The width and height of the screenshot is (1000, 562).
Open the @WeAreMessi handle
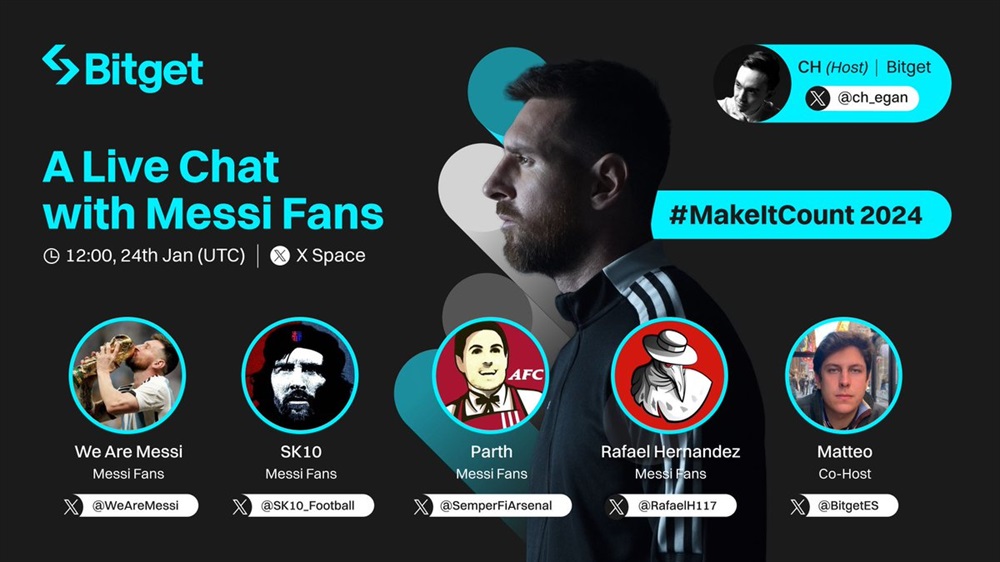coord(130,506)
